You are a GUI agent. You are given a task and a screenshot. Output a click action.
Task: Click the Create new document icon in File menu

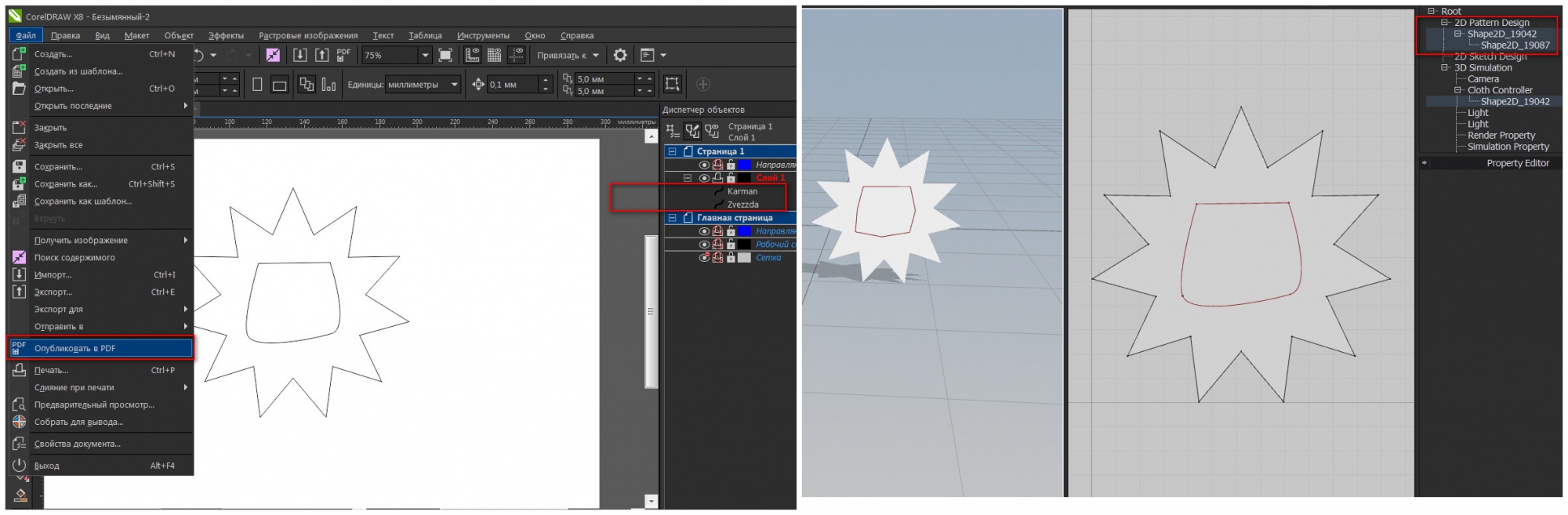(x=19, y=54)
